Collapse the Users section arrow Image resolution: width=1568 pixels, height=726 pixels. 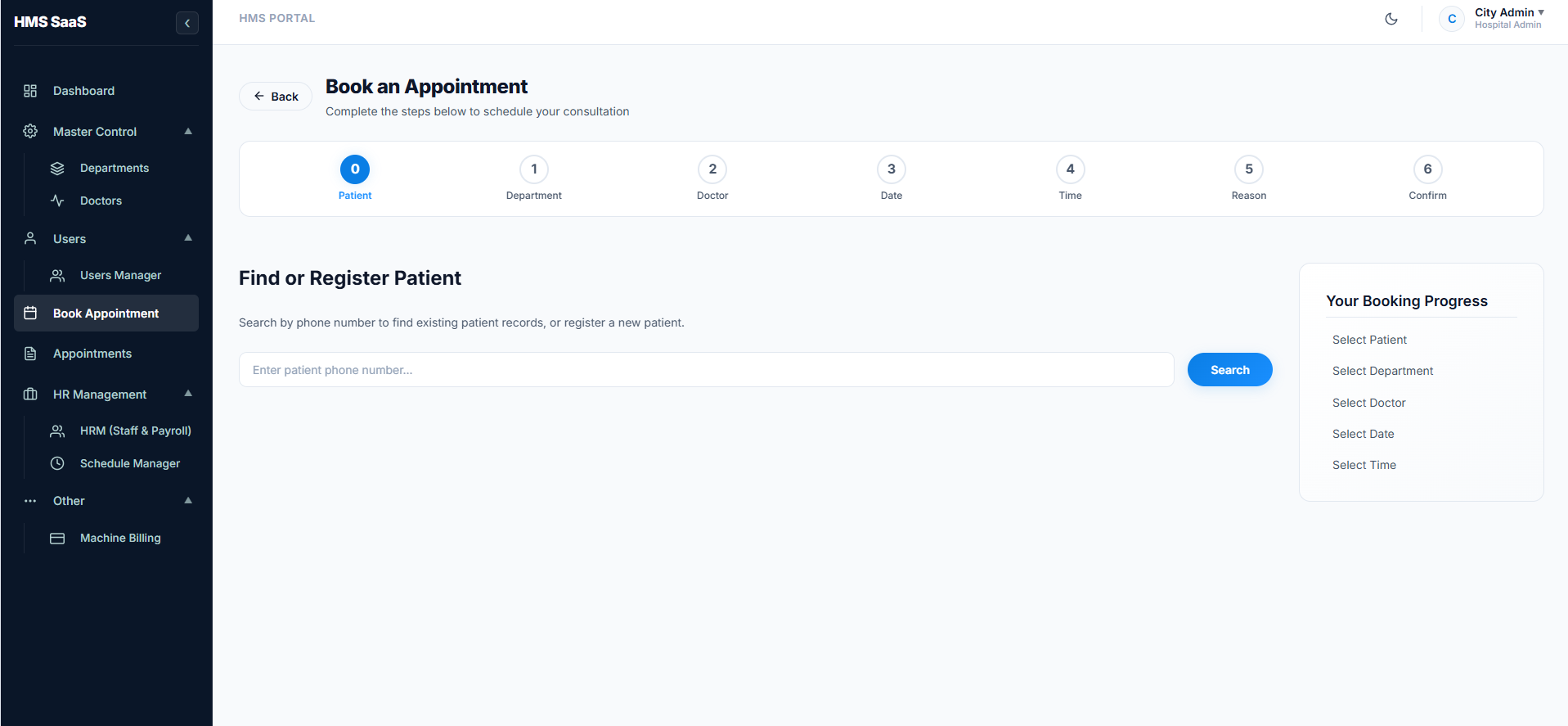188,238
